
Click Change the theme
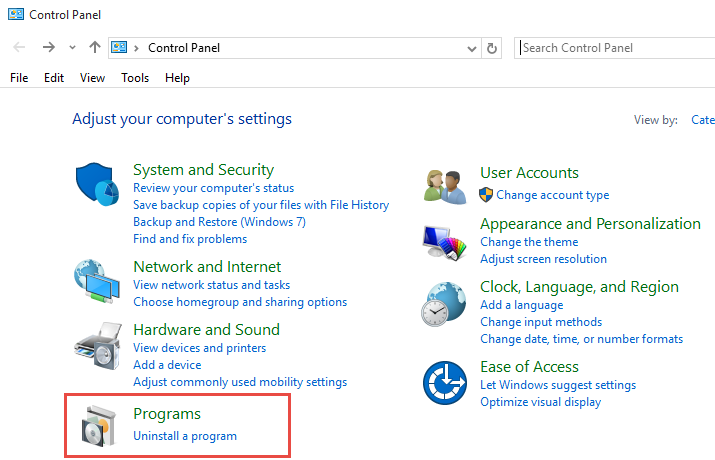(x=529, y=242)
